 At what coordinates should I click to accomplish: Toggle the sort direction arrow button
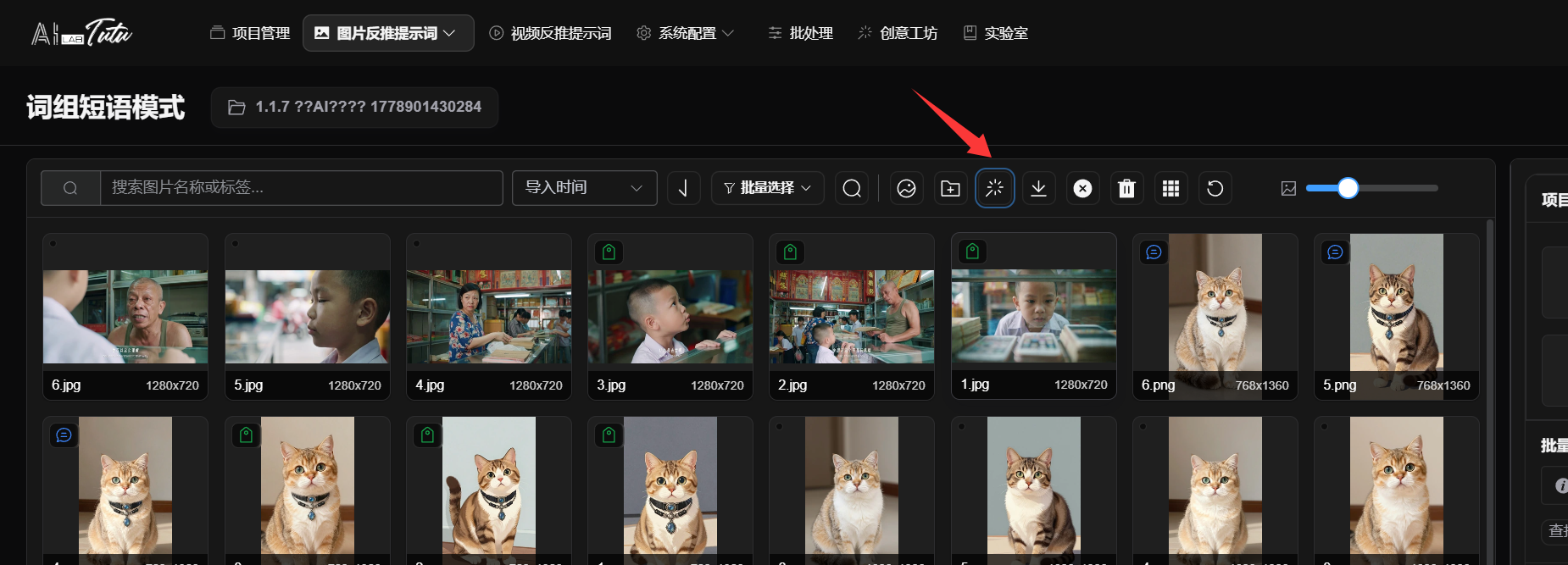pyautogui.click(x=683, y=188)
